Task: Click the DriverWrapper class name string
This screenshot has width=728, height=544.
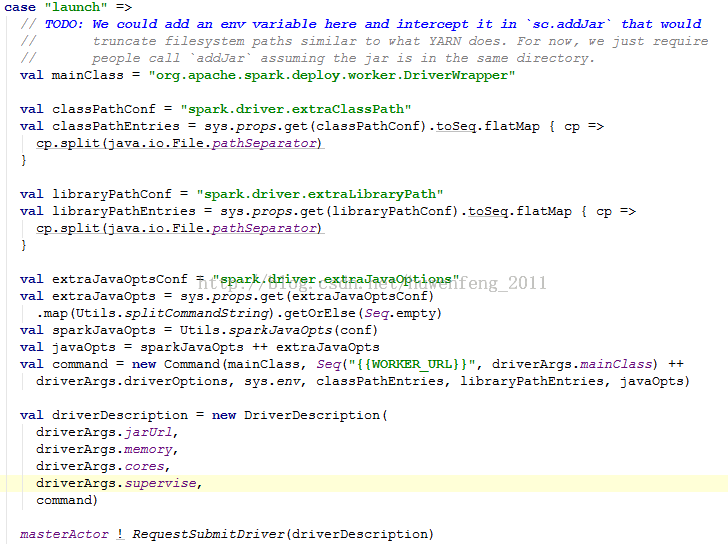Action: pos(331,75)
